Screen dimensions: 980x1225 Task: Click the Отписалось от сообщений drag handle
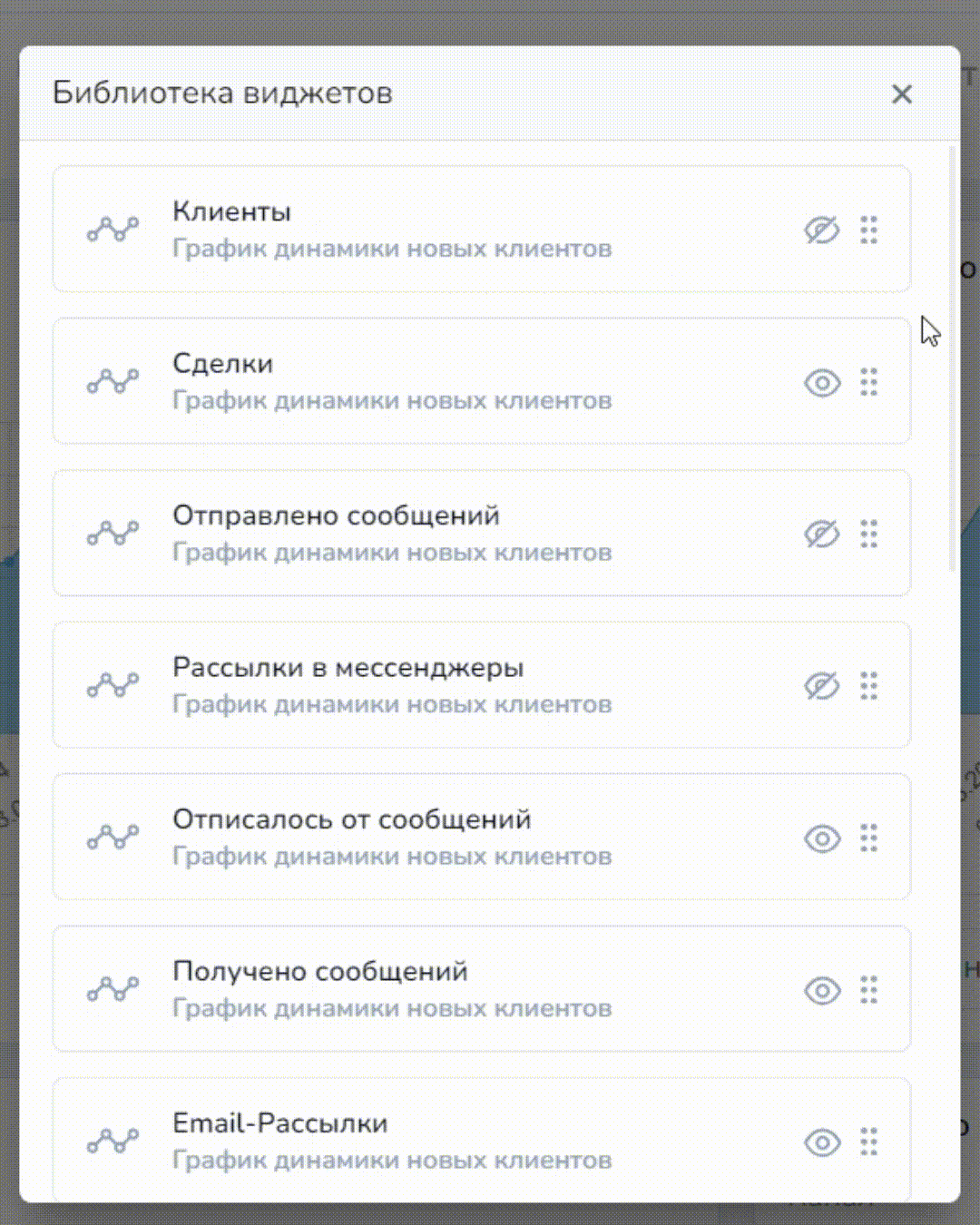click(869, 838)
